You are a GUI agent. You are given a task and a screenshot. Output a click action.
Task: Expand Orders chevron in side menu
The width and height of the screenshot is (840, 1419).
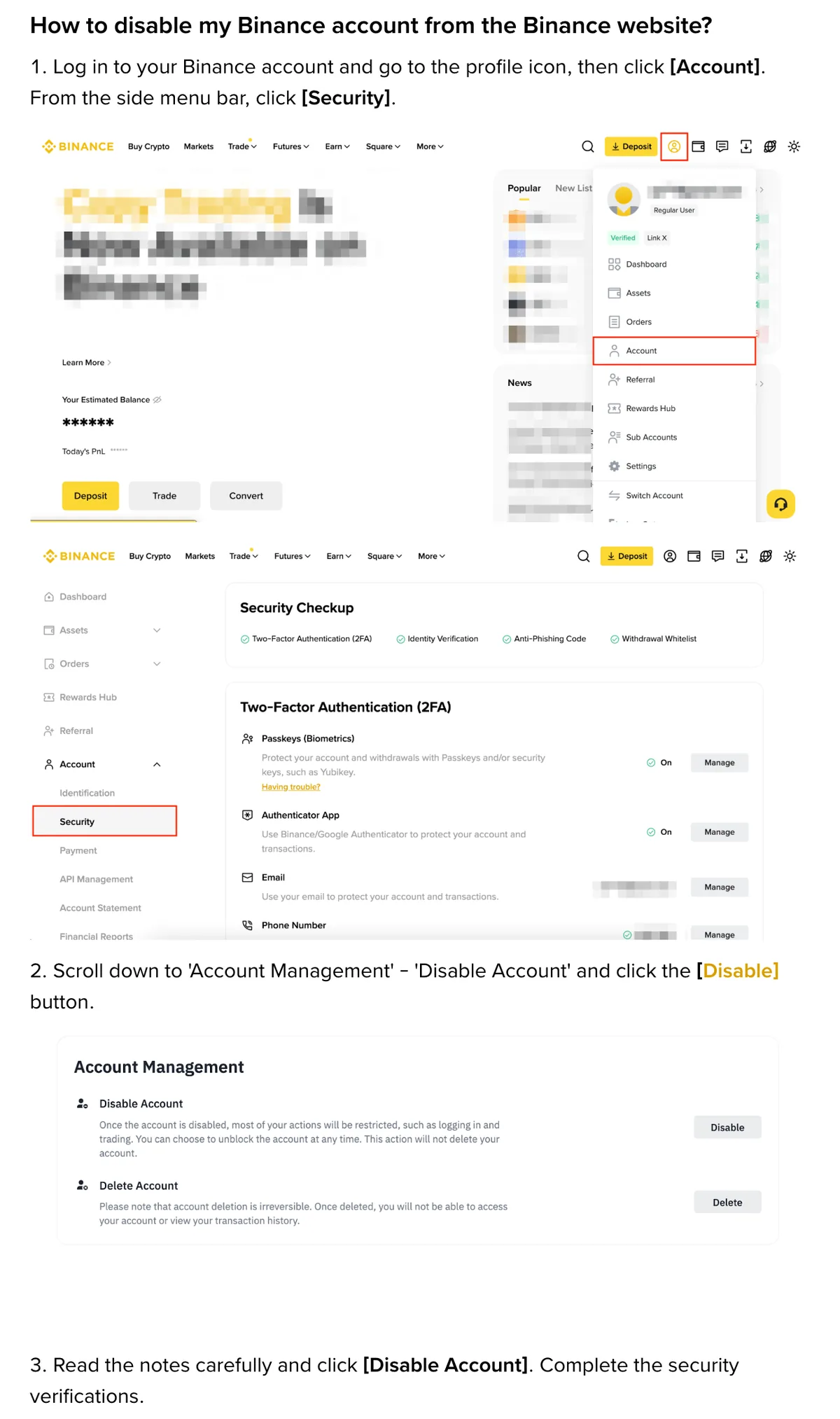click(157, 664)
